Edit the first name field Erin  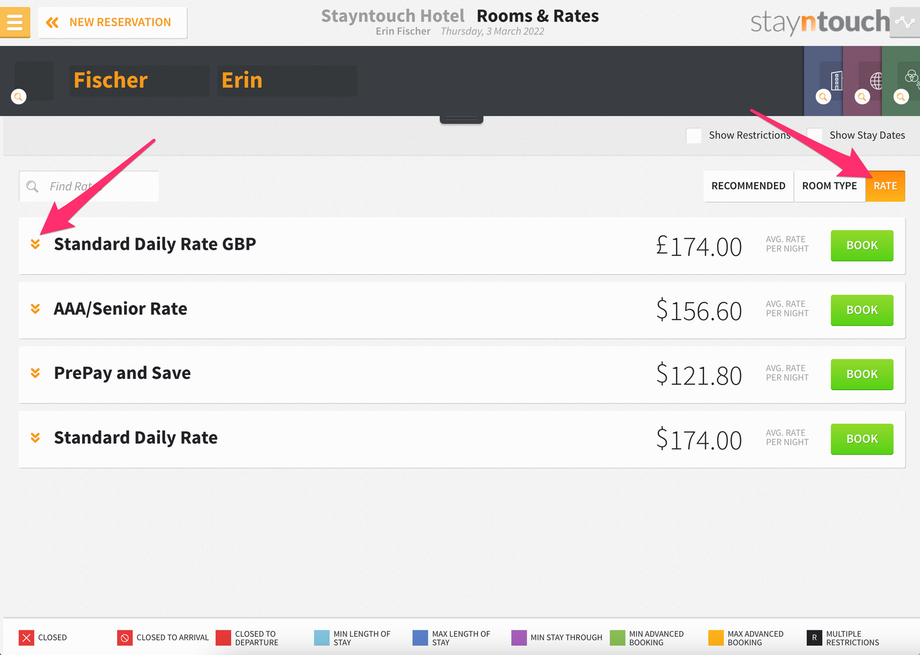point(286,80)
